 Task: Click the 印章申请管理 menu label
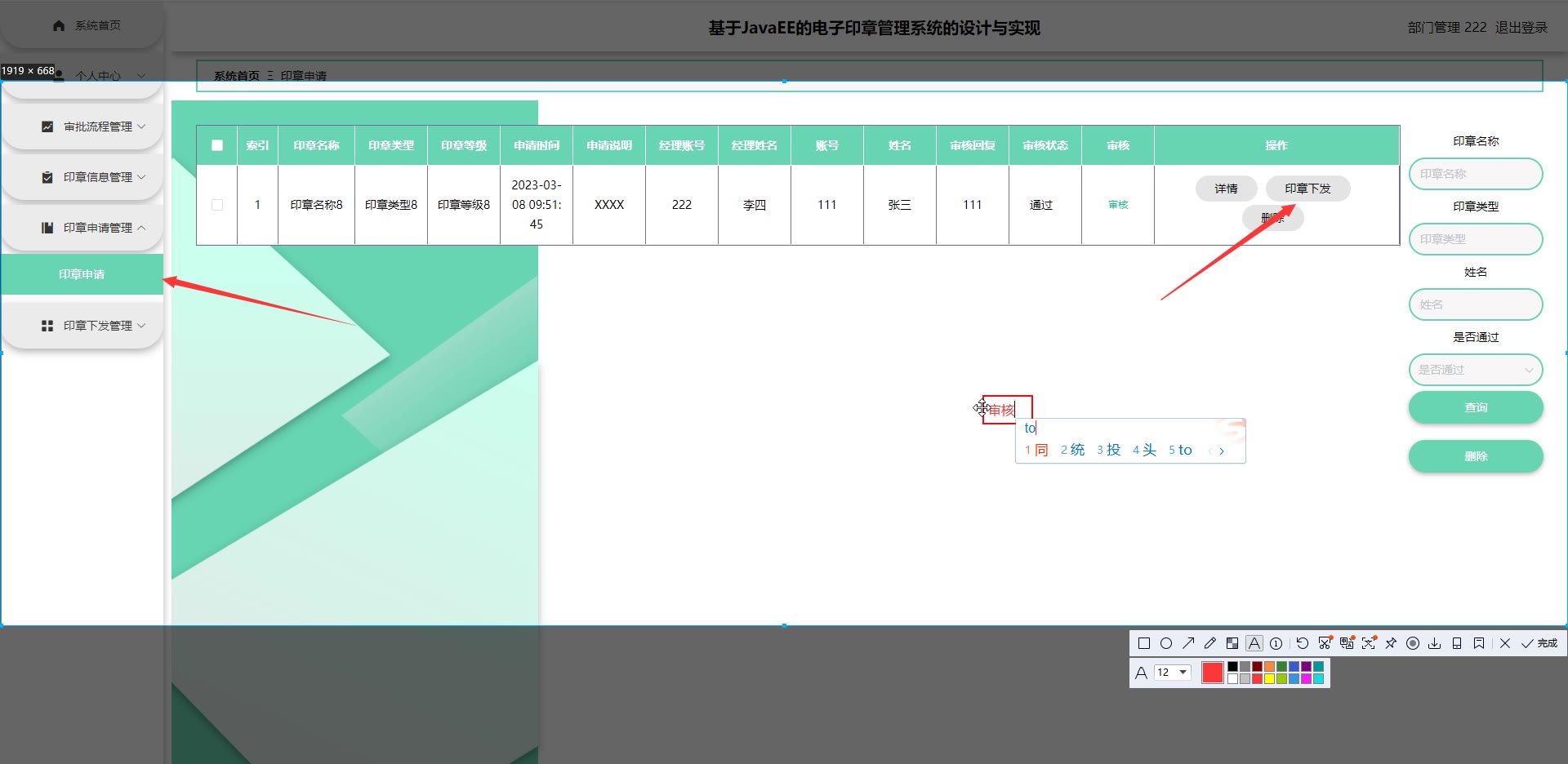[98, 228]
